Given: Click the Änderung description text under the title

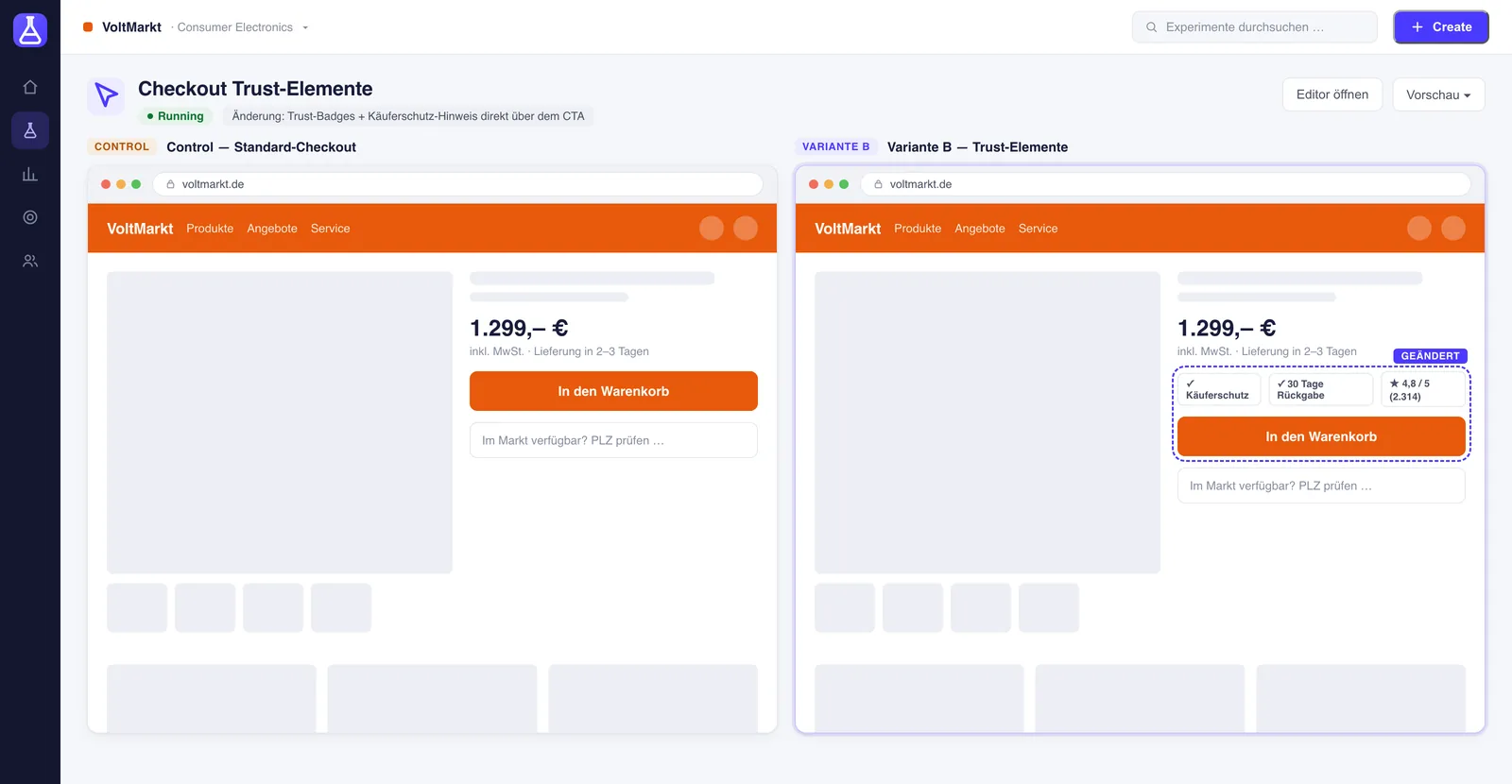Looking at the screenshot, I should (x=408, y=116).
